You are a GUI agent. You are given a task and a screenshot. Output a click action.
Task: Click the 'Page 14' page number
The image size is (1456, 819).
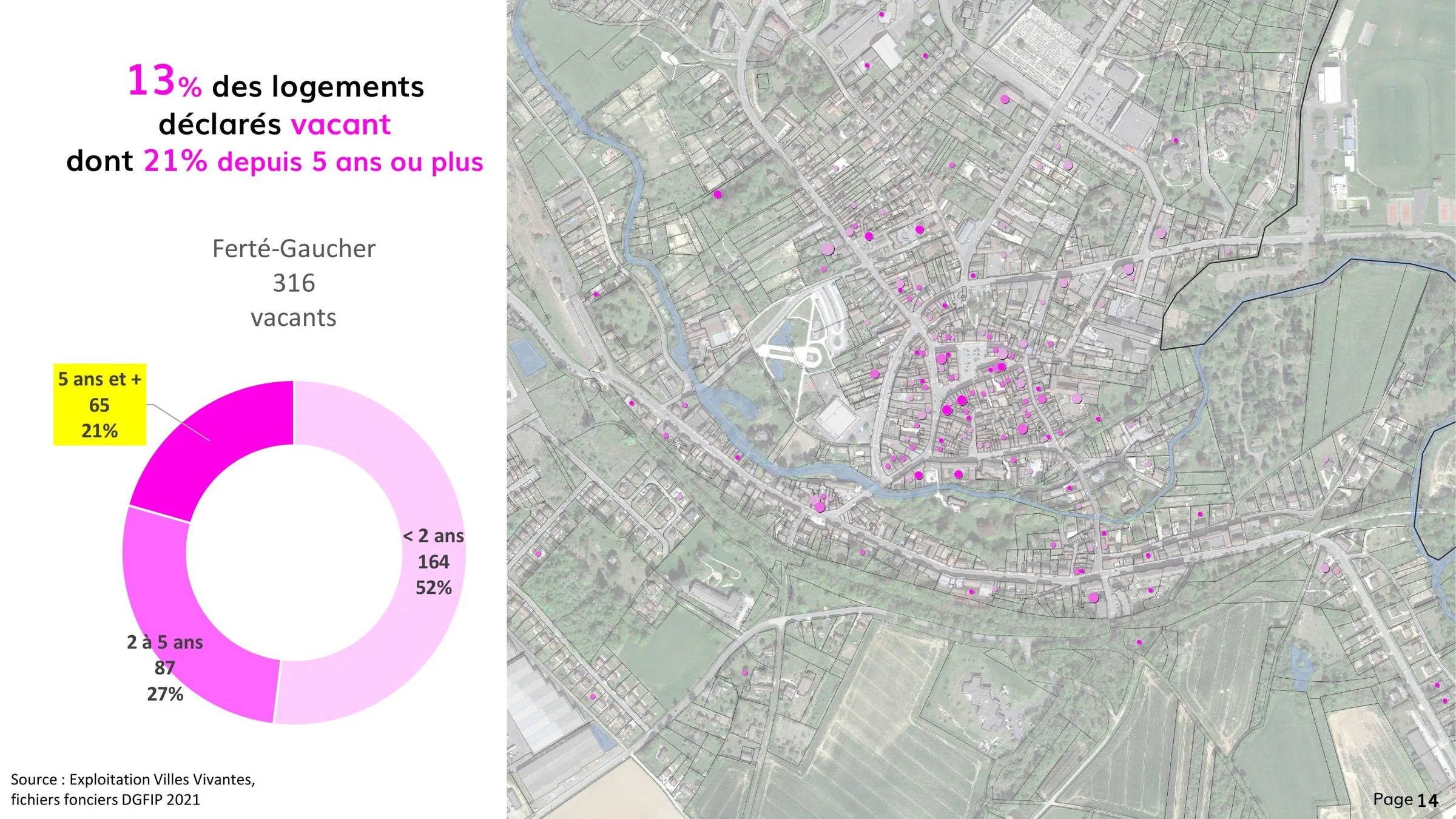point(1406,800)
